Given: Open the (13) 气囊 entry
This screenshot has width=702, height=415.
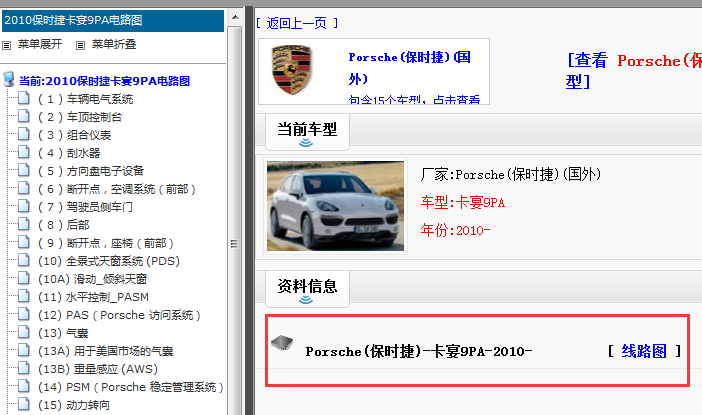Looking at the screenshot, I should click(63, 333).
